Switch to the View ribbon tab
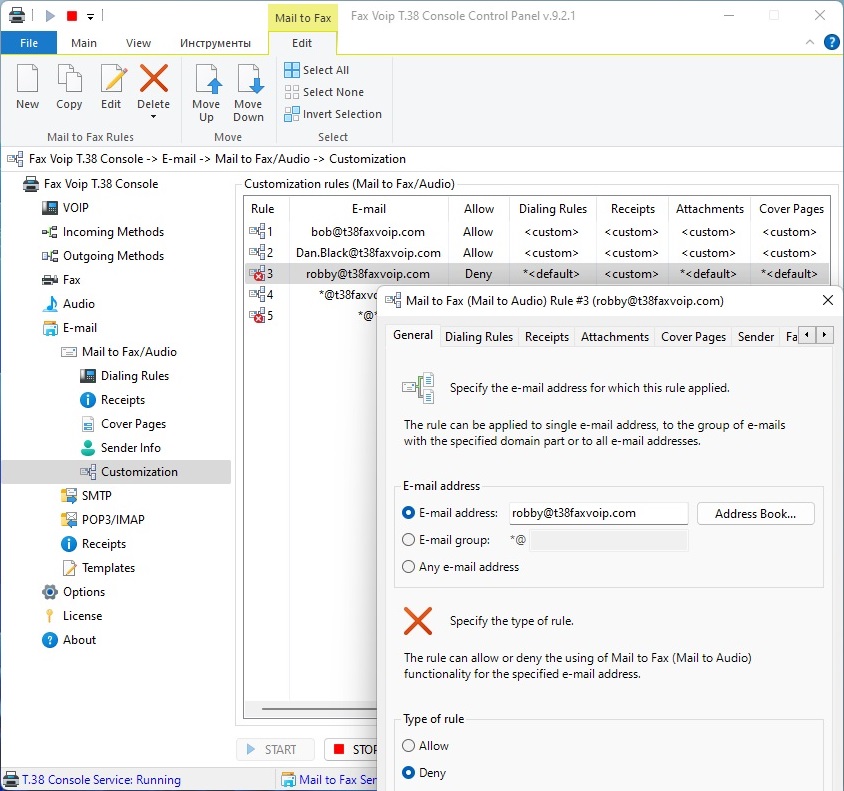Screen dimensions: 844x791 (138, 43)
